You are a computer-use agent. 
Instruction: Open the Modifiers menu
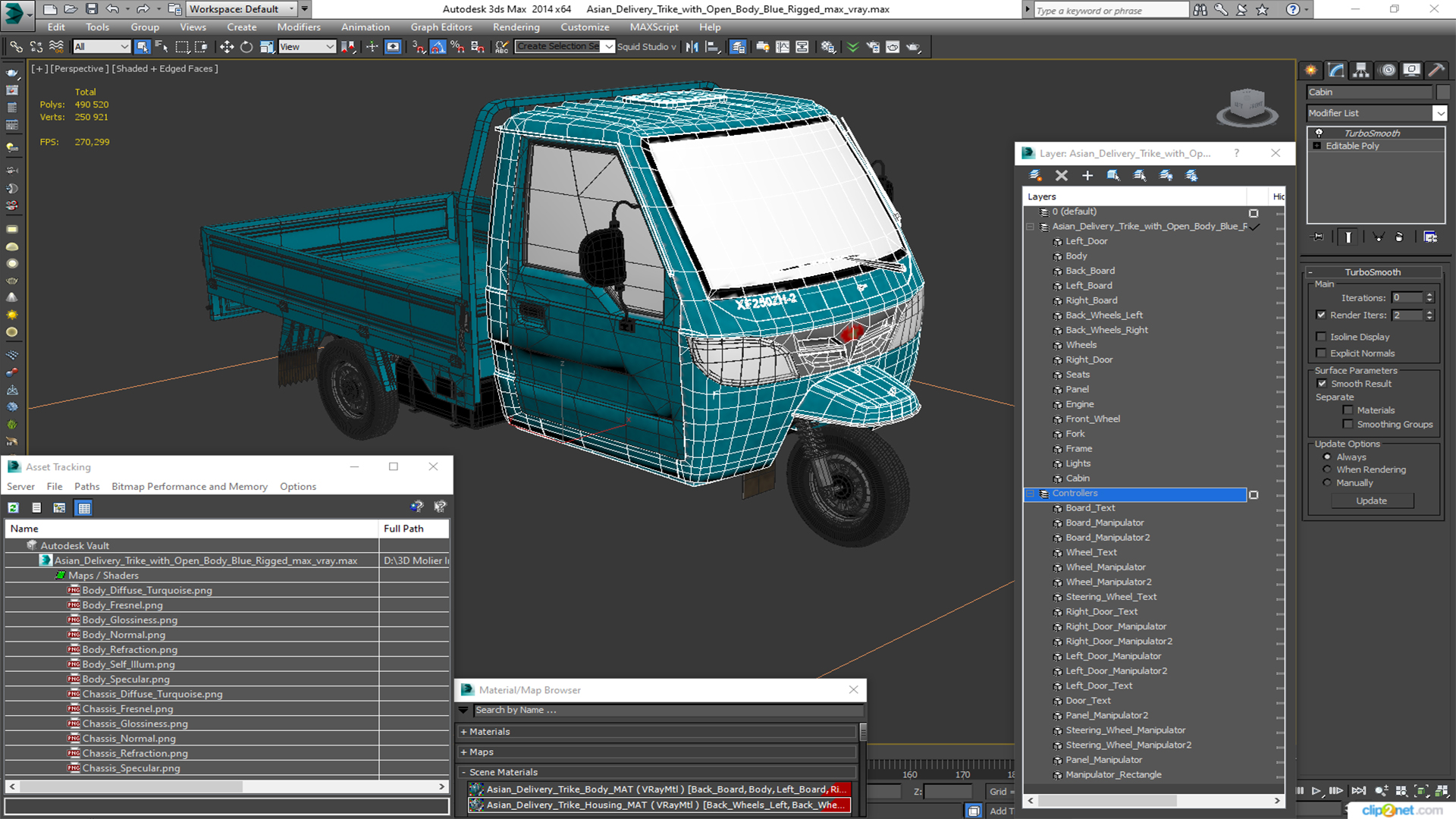[299, 27]
